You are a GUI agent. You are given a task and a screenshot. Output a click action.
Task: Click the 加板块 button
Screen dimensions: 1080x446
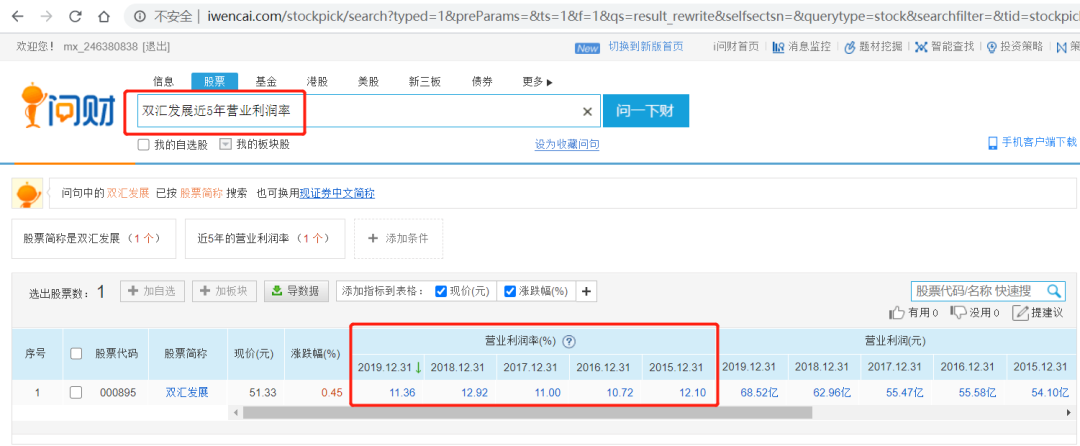point(225,291)
